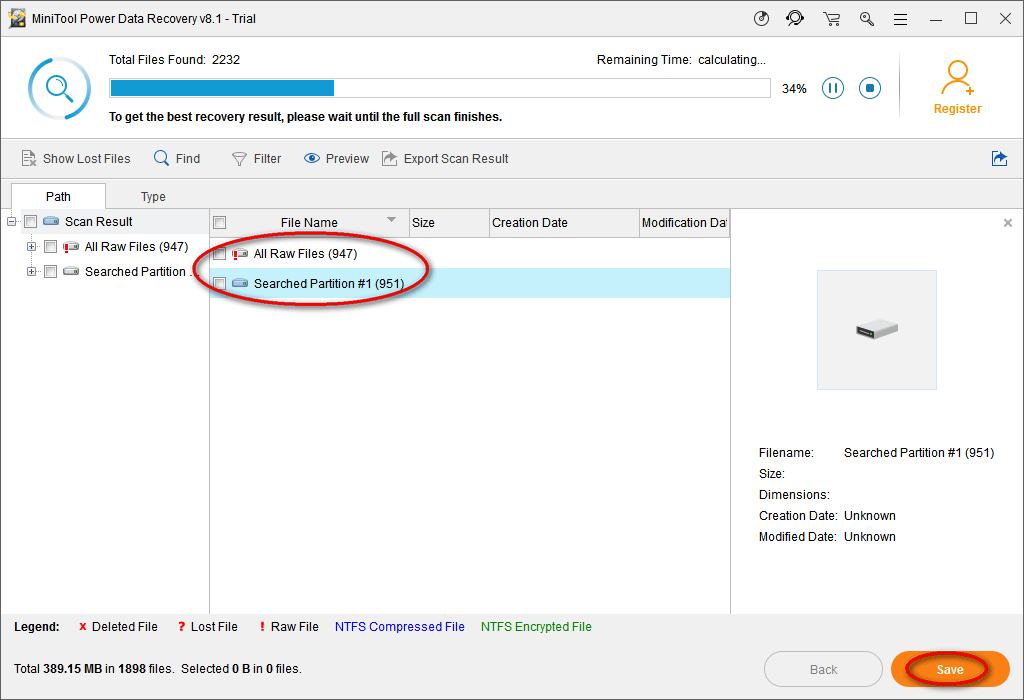Pause the running scan
Image resolution: width=1024 pixels, height=700 pixels.
(832, 88)
